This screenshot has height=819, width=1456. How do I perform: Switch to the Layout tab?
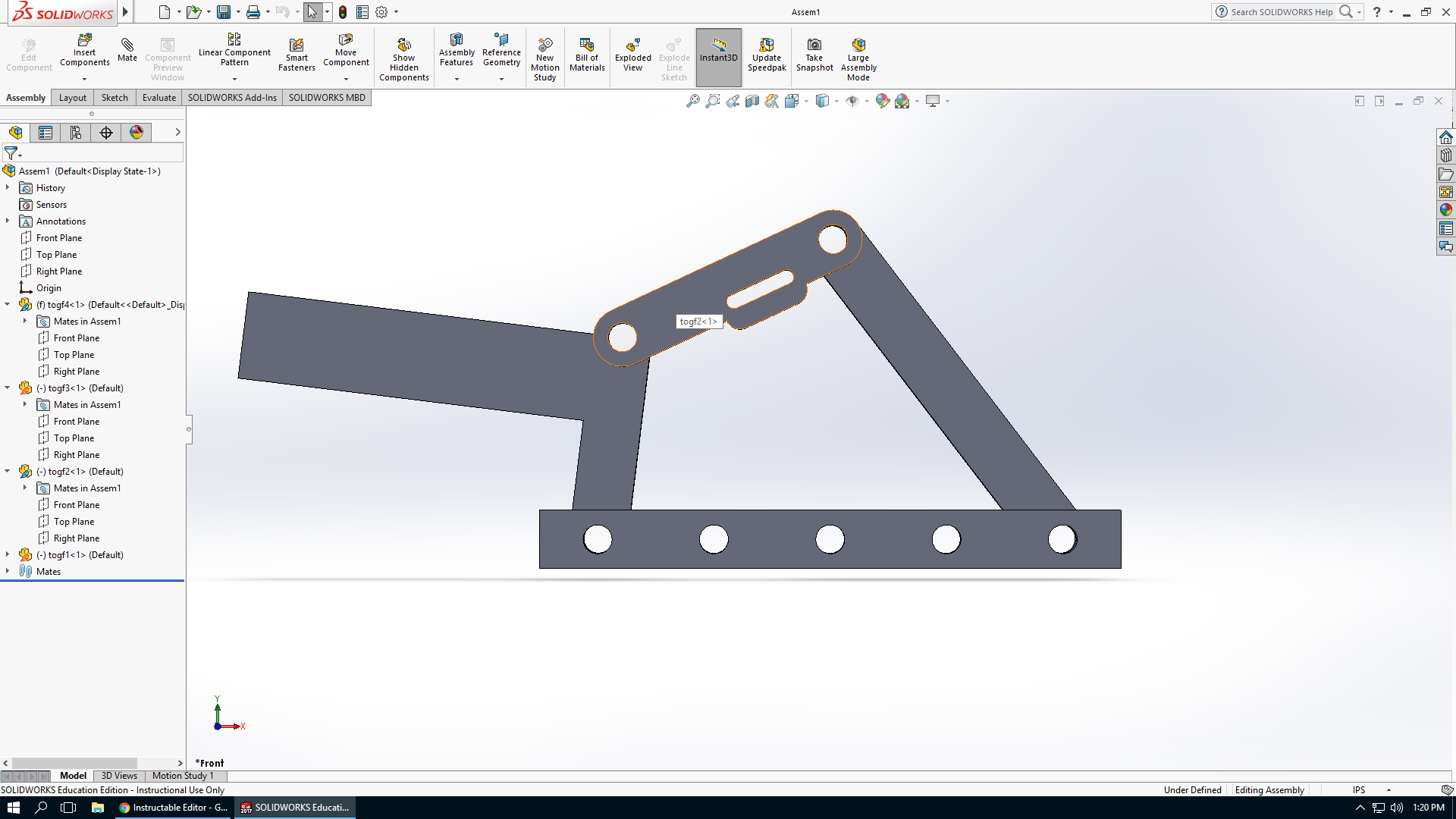[73, 97]
